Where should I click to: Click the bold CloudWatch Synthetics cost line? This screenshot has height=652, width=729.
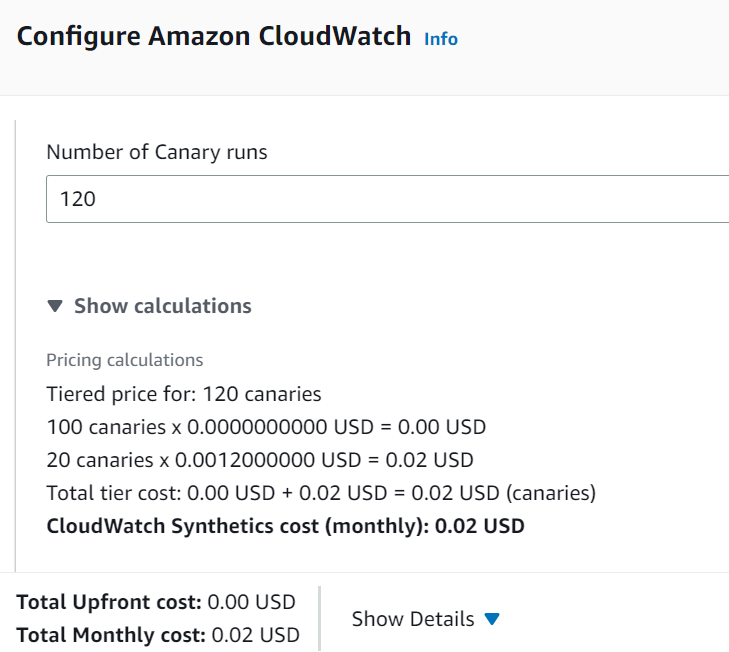coord(285,526)
